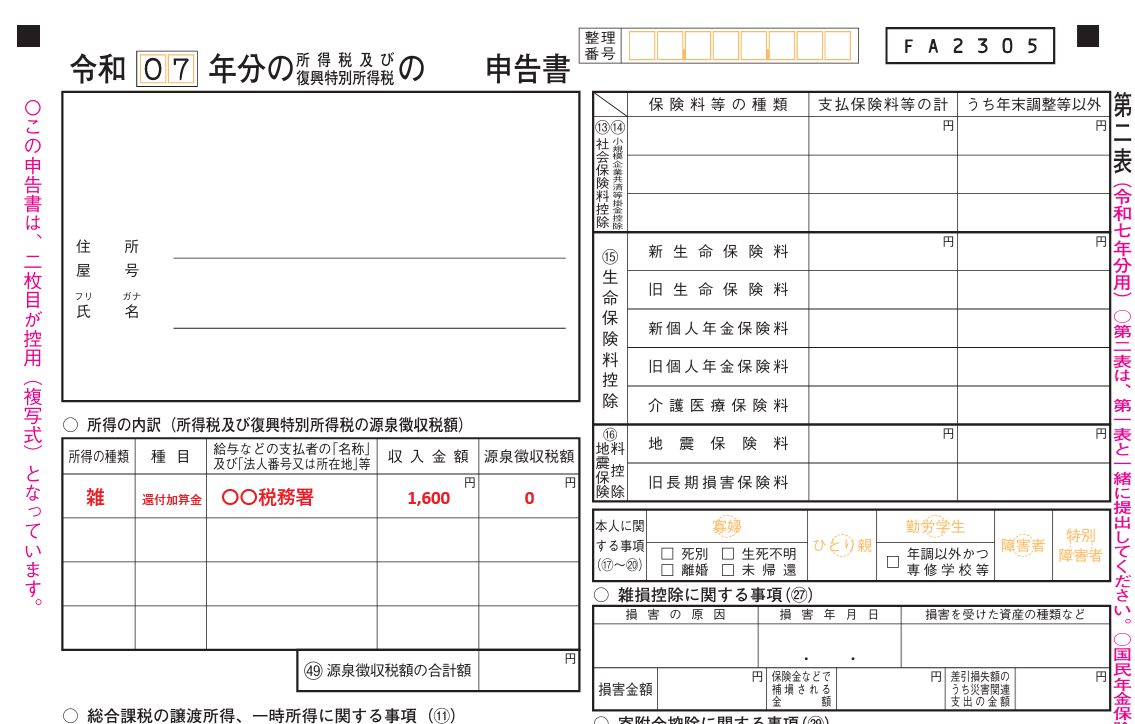1135x724 pixels.
Task: Click the 新生命保険料 payment amount cell
Action: coord(882,252)
